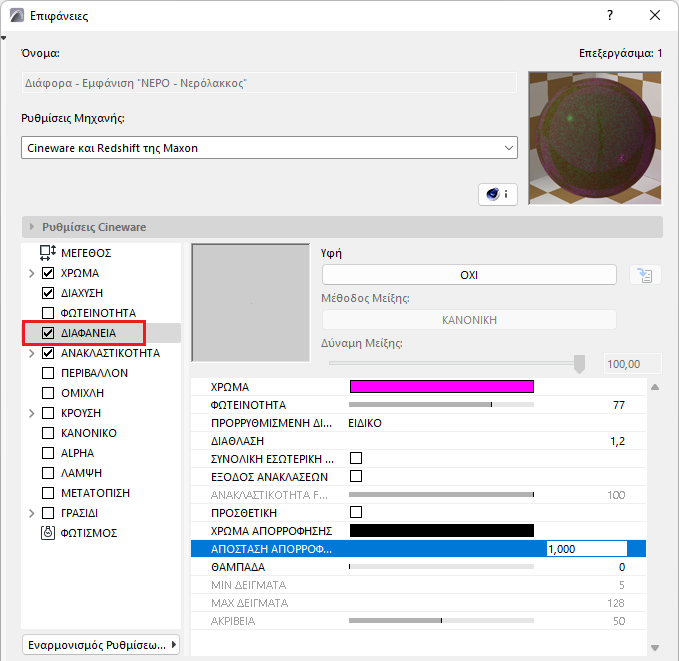Click the ΜΕΓΕΘΟΣ size icon
679x661 pixels.
pyautogui.click(x=48, y=253)
